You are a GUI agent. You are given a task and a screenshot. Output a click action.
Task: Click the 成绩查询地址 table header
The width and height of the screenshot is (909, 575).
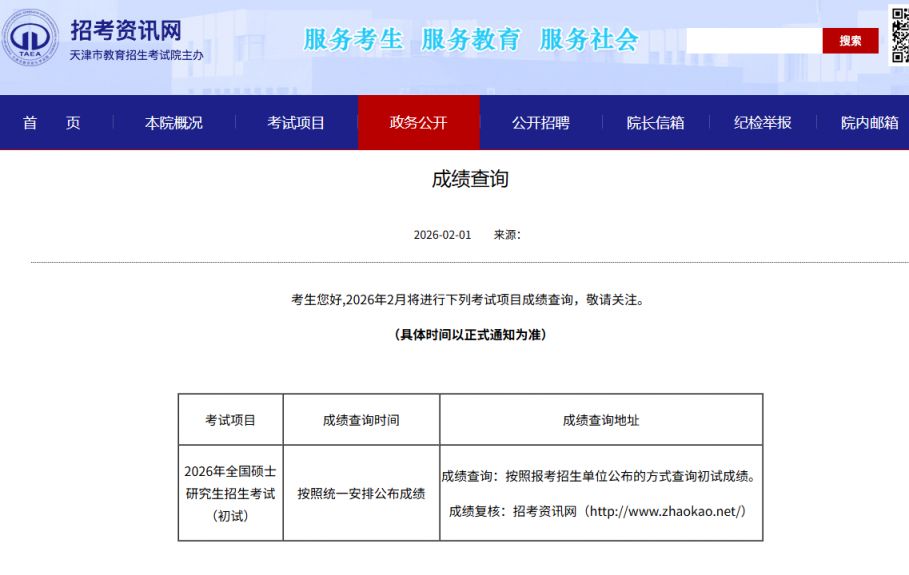(601, 420)
